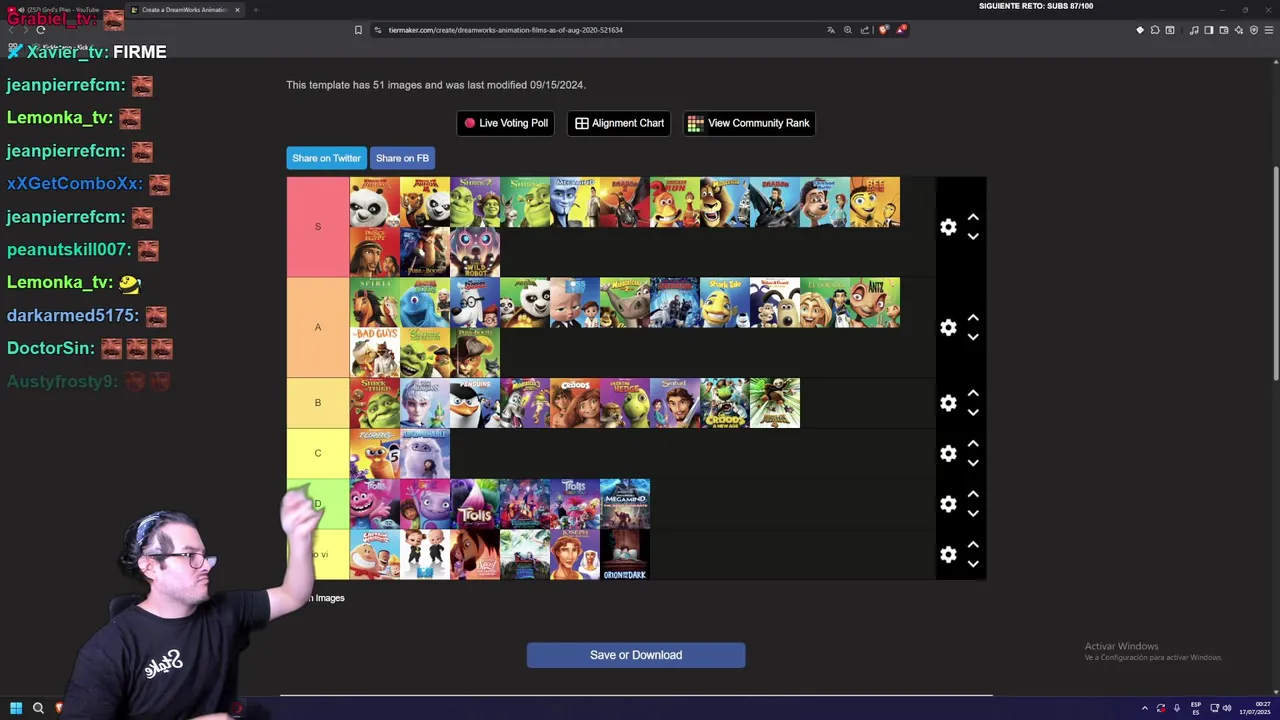This screenshot has width=1280, height=720.
Task: Open Brave Shields icon
Action: point(883,30)
